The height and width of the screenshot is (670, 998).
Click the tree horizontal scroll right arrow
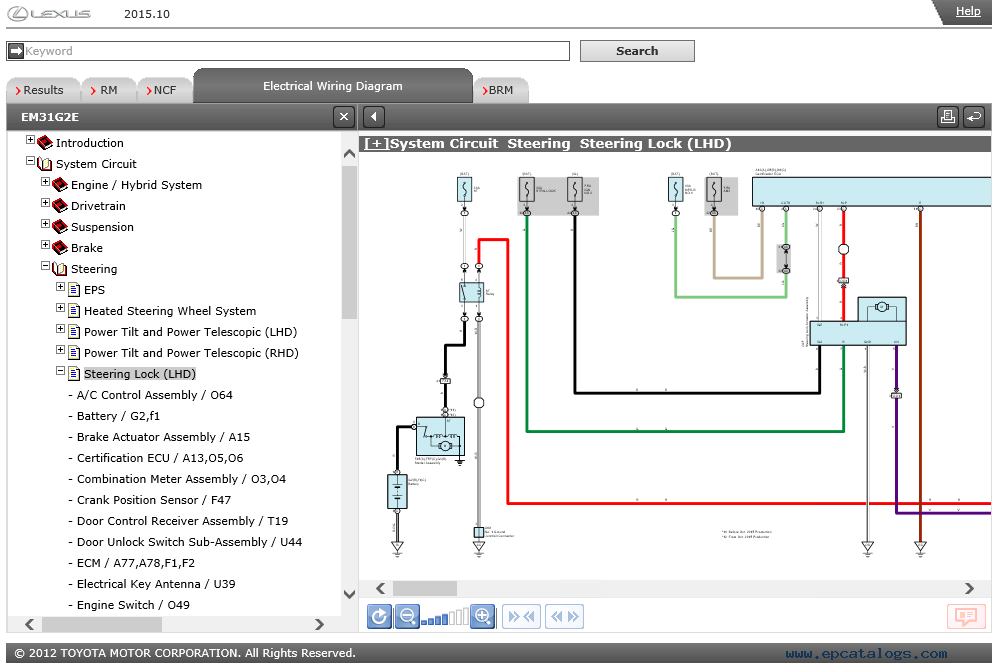319,624
